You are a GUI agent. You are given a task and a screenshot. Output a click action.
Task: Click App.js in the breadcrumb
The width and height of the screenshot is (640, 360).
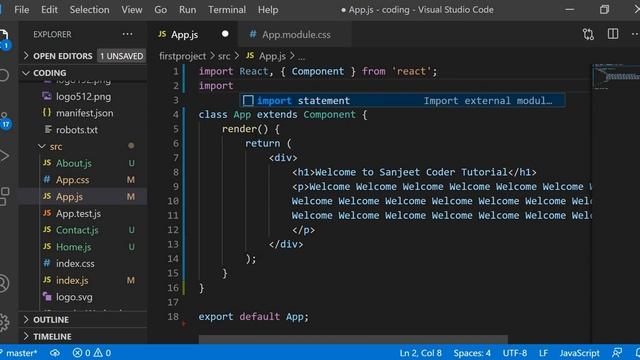(272, 56)
